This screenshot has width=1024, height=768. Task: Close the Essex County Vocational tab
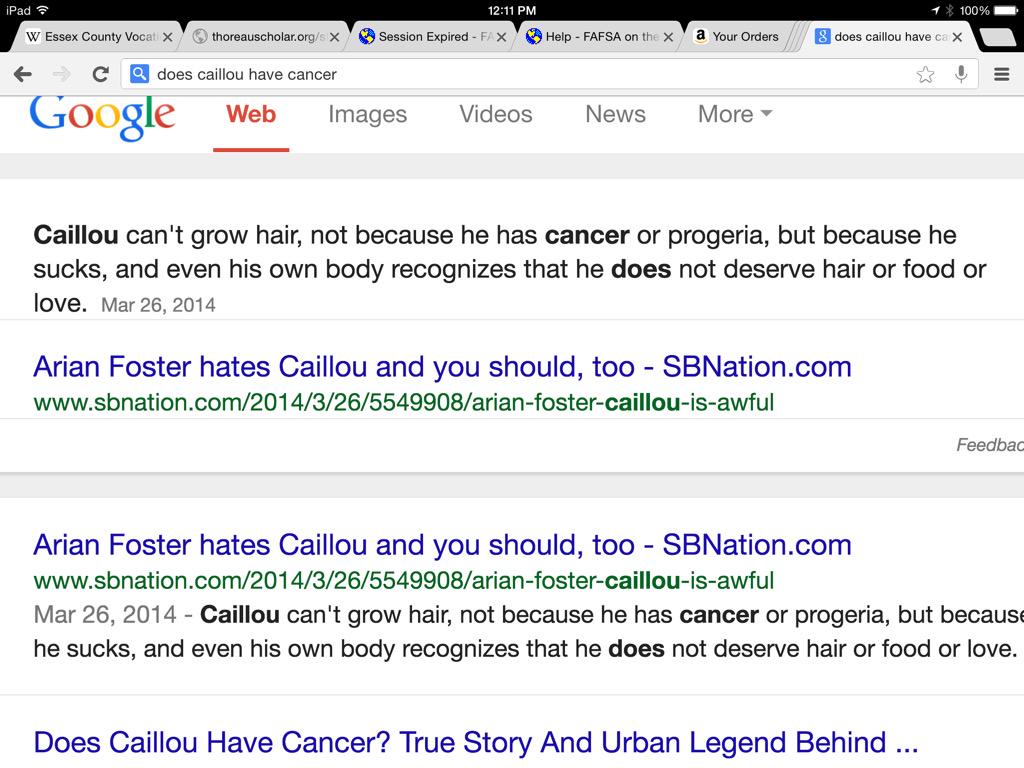(168, 37)
